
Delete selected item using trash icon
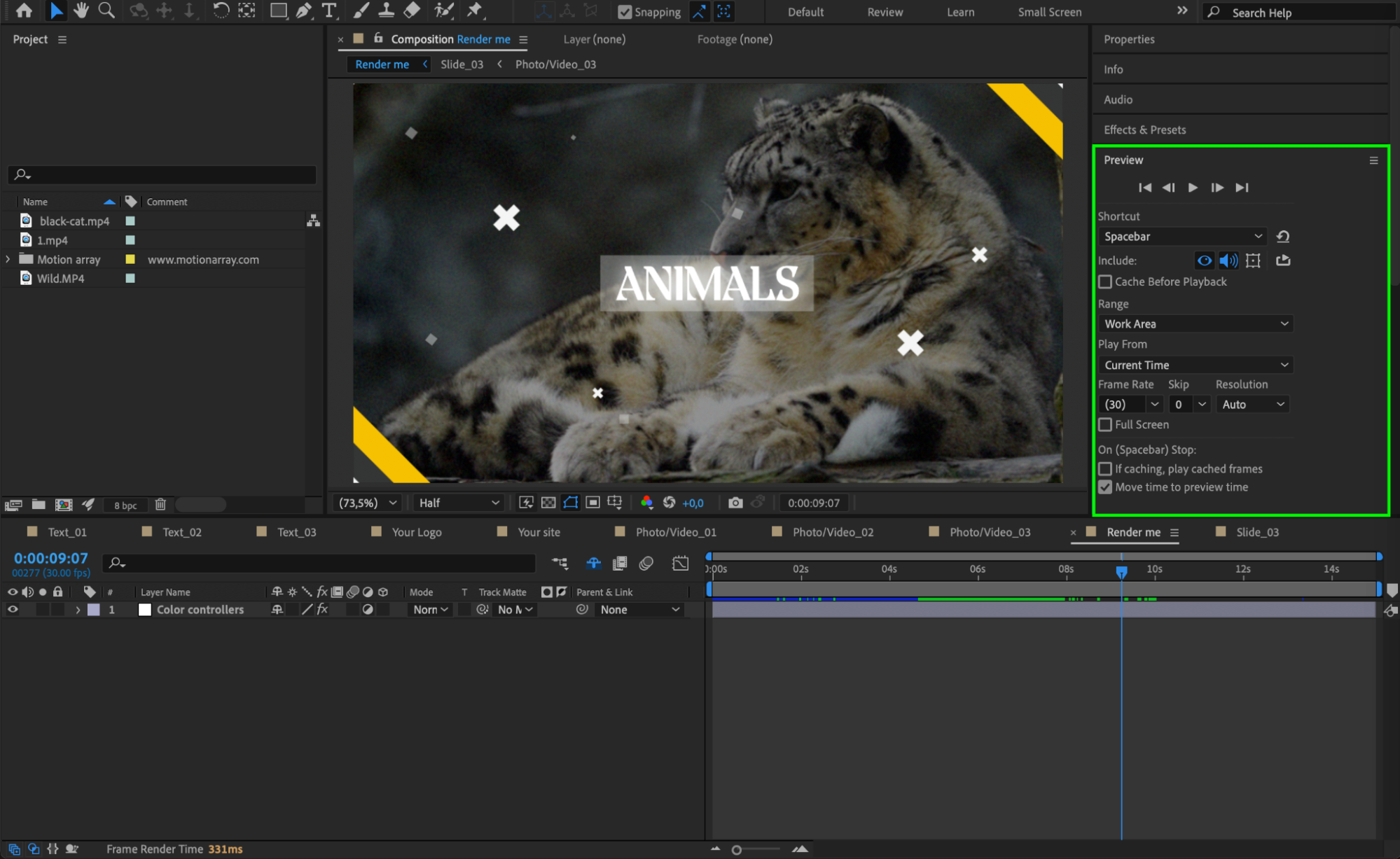pos(160,505)
